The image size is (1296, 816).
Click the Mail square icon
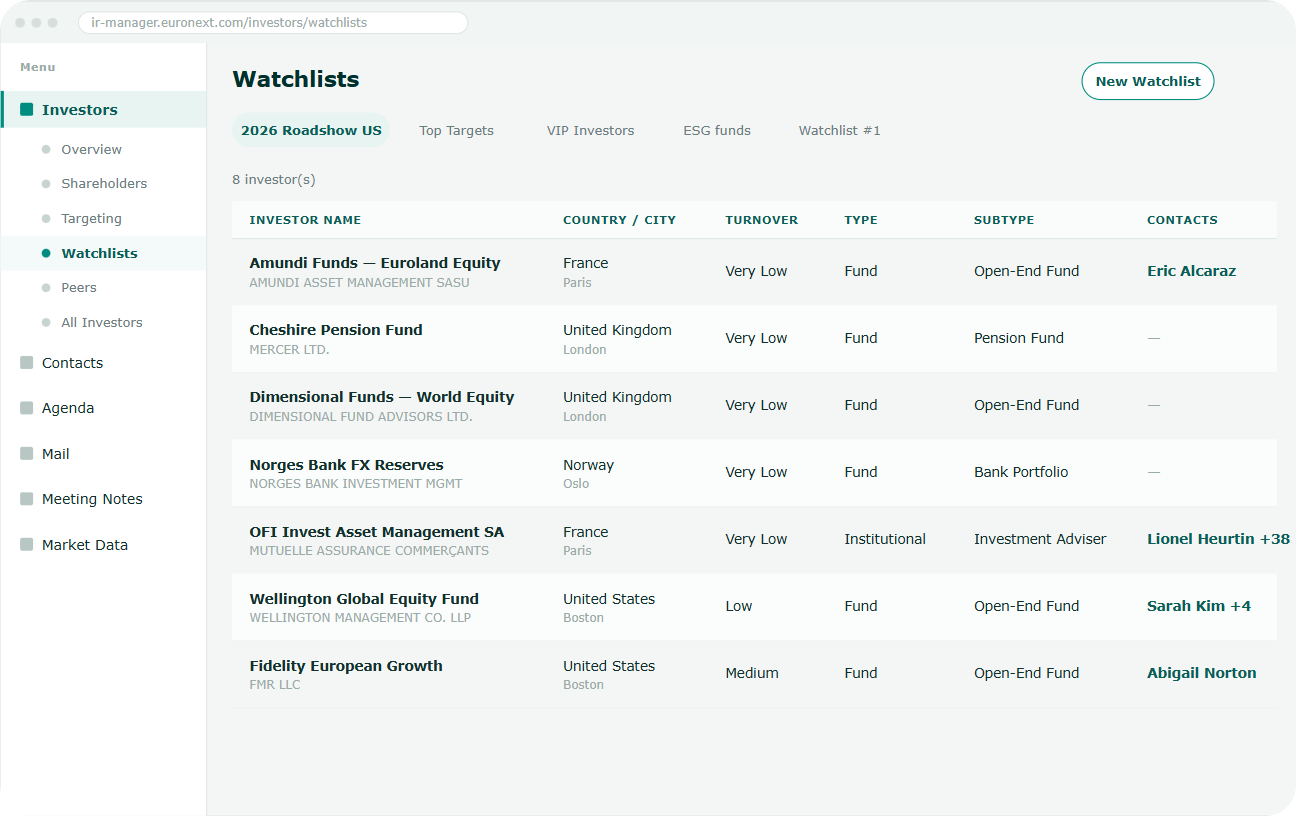(27, 454)
